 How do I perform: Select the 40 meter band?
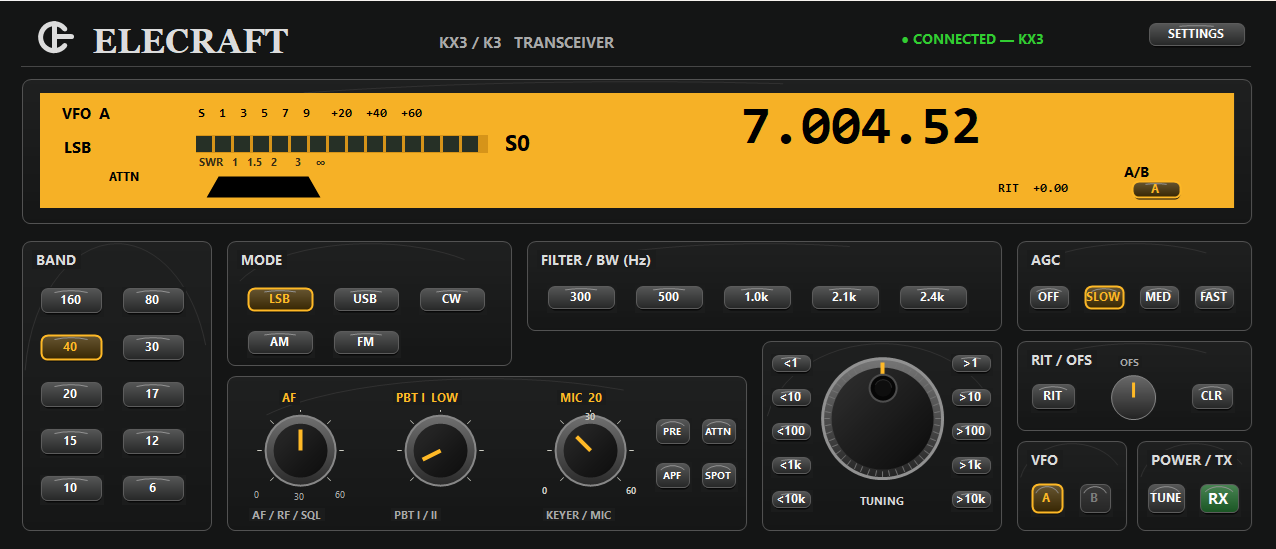pos(71,347)
